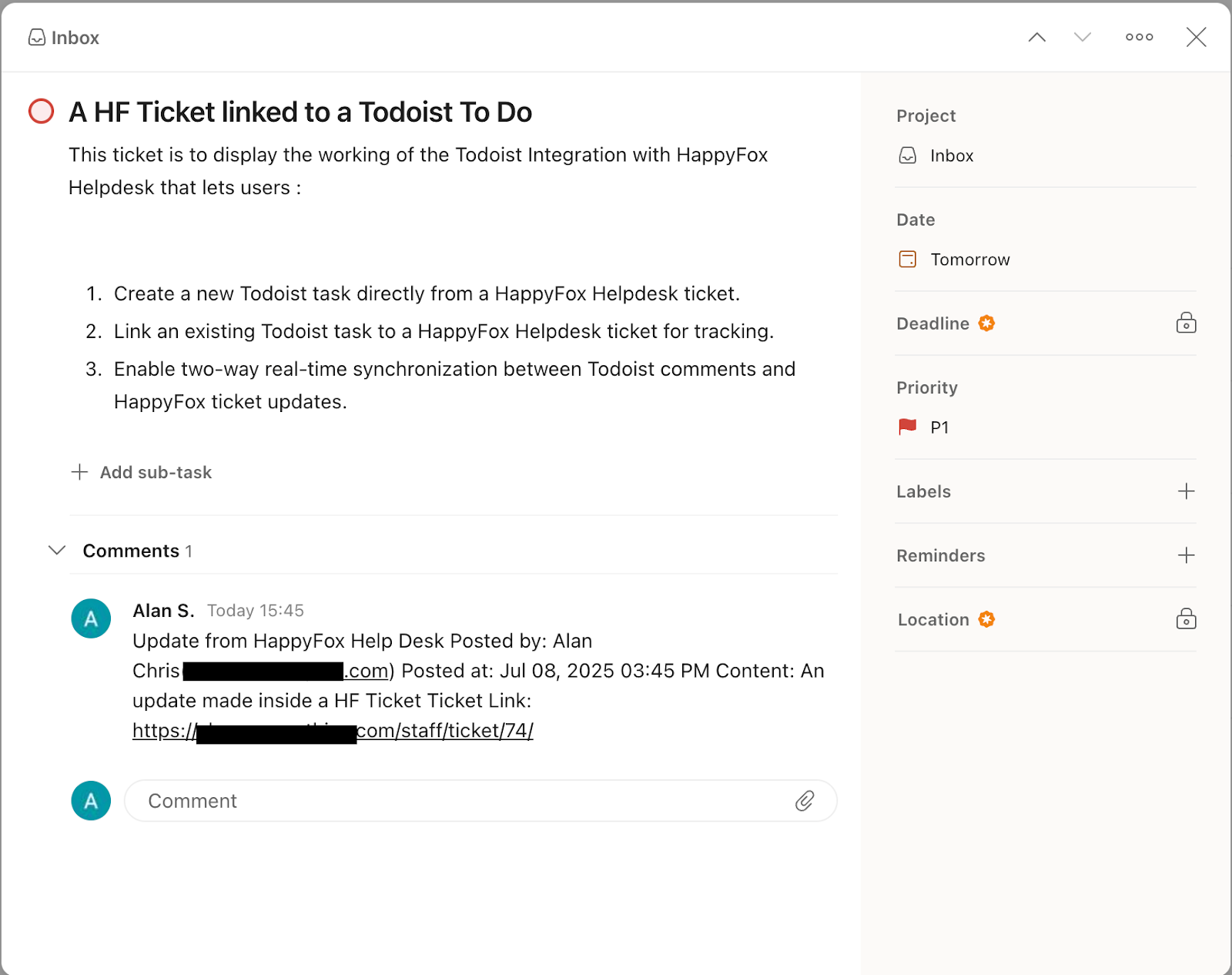Screen dimensions: 1232x975
Task: Click the paperclip attachment icon in comment box
Action: point(805,801)
